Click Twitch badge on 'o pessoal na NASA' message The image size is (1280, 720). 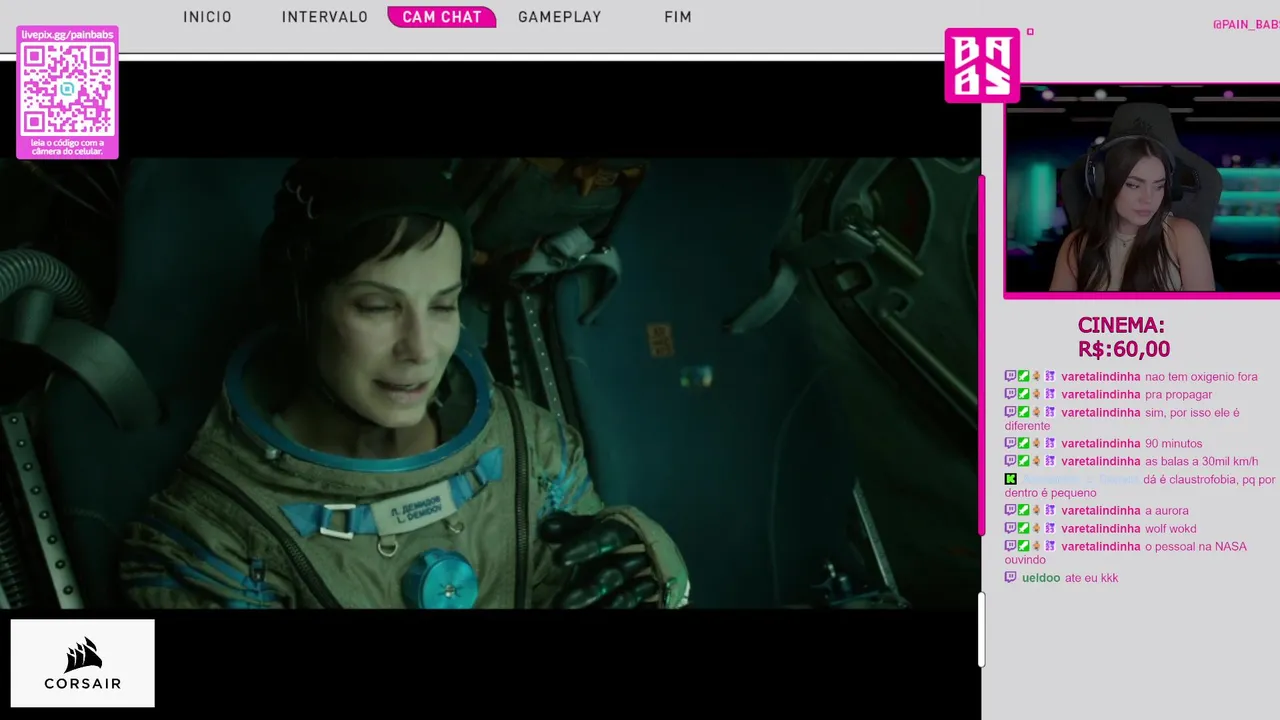tap(1010, 547)
